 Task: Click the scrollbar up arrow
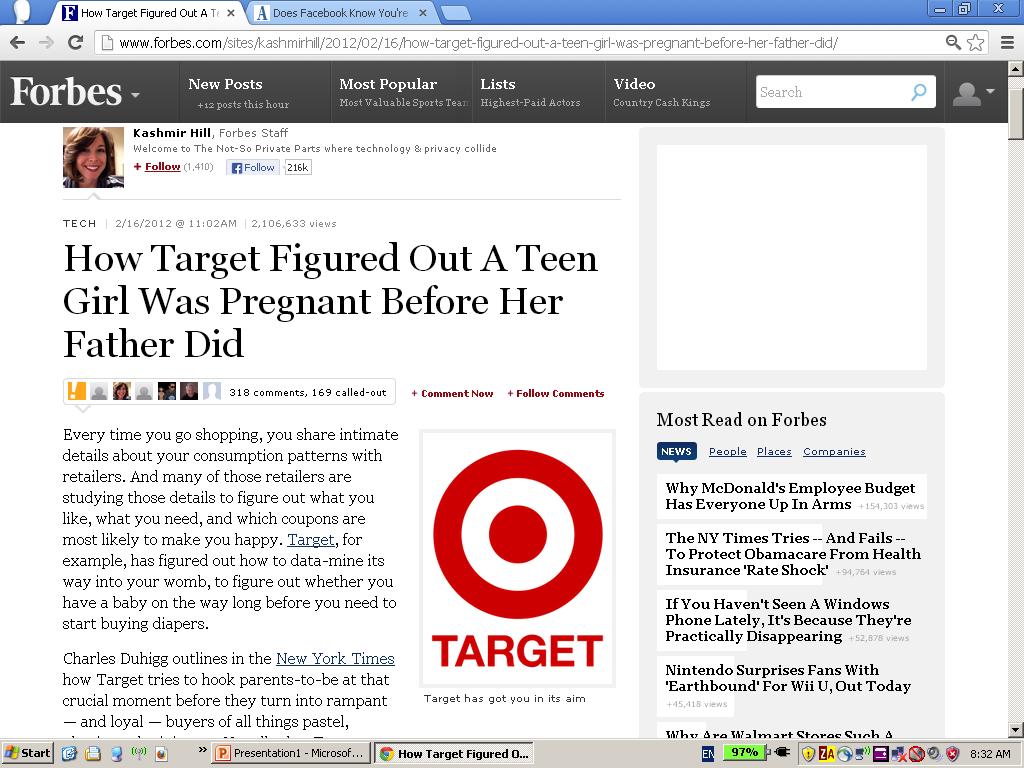[x=1016, y=68]
